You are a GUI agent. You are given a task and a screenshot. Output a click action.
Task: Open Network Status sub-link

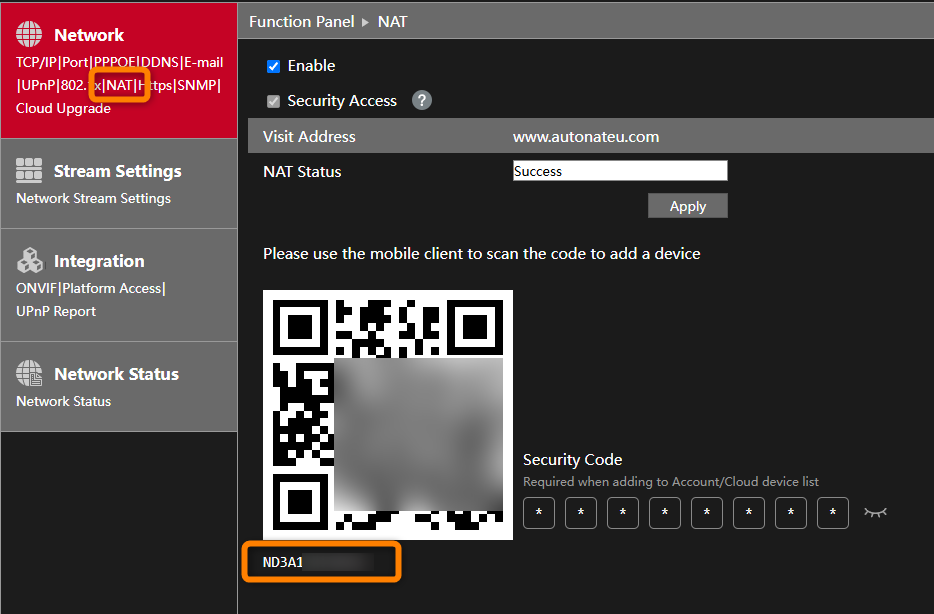tap(64, 401)
